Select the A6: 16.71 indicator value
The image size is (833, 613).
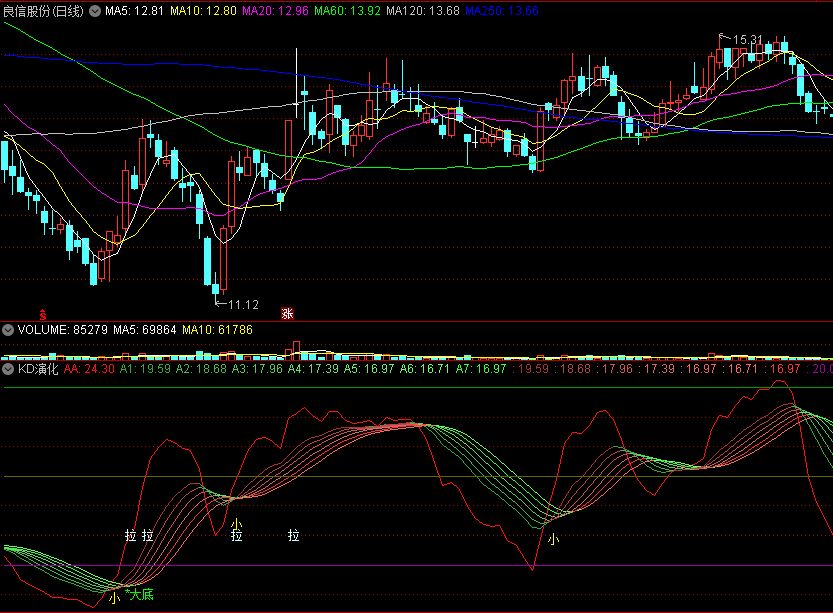425,369
